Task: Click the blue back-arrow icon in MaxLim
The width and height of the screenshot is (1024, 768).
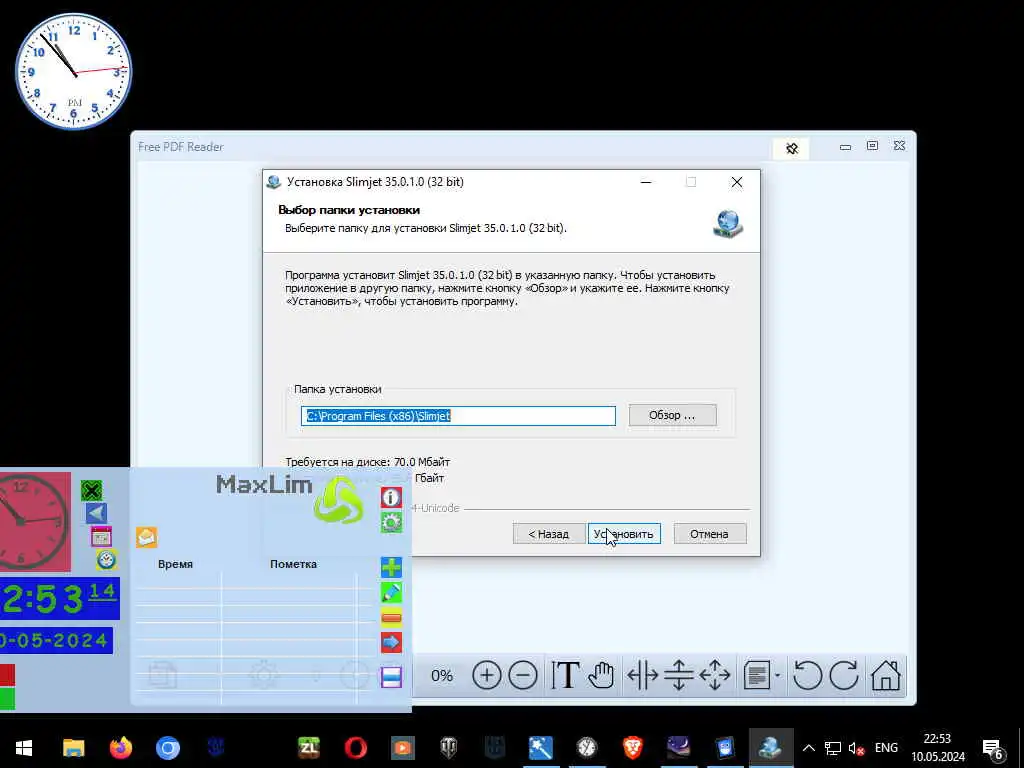Action: [97, 513]
